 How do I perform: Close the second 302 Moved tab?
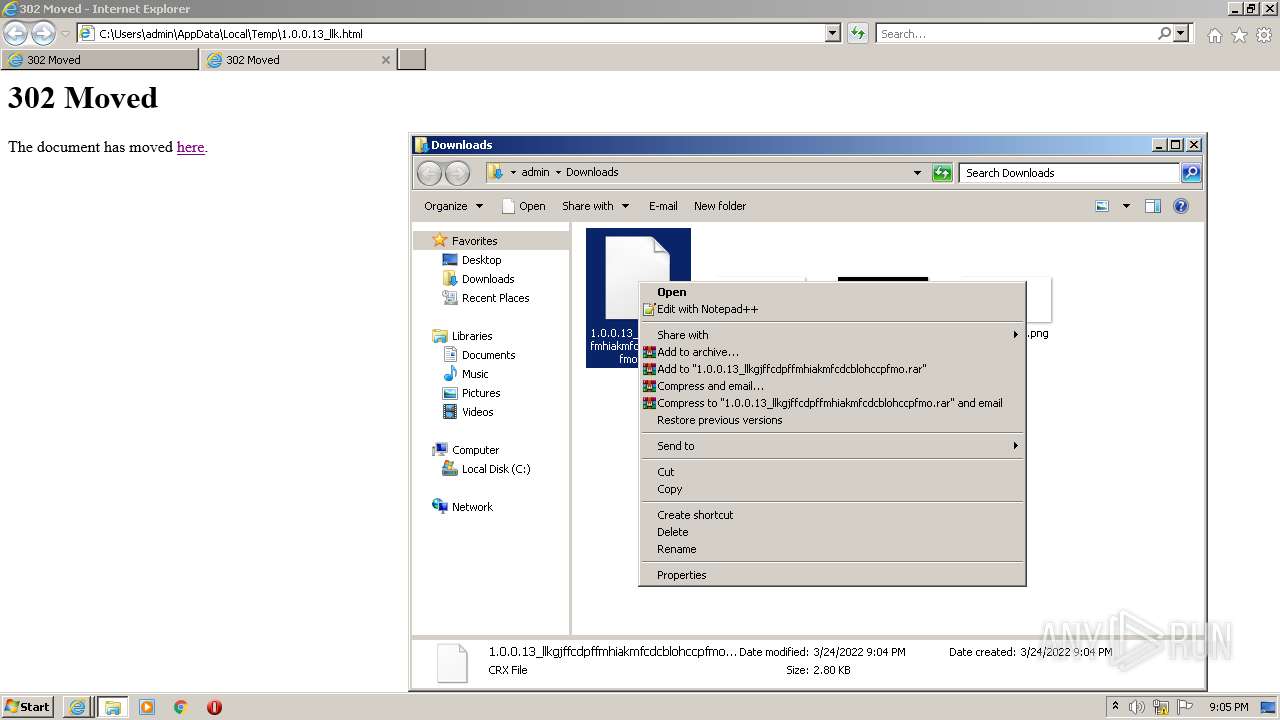click(x=386, y=60)
